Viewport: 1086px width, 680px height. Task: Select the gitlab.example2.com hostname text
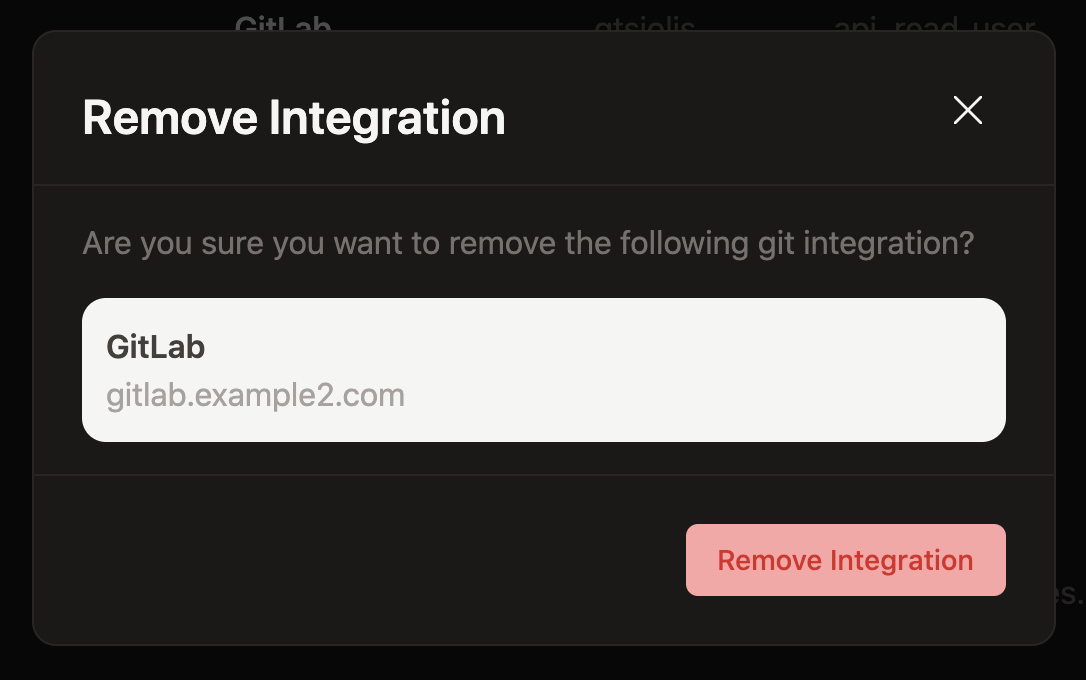coord(255,395)
